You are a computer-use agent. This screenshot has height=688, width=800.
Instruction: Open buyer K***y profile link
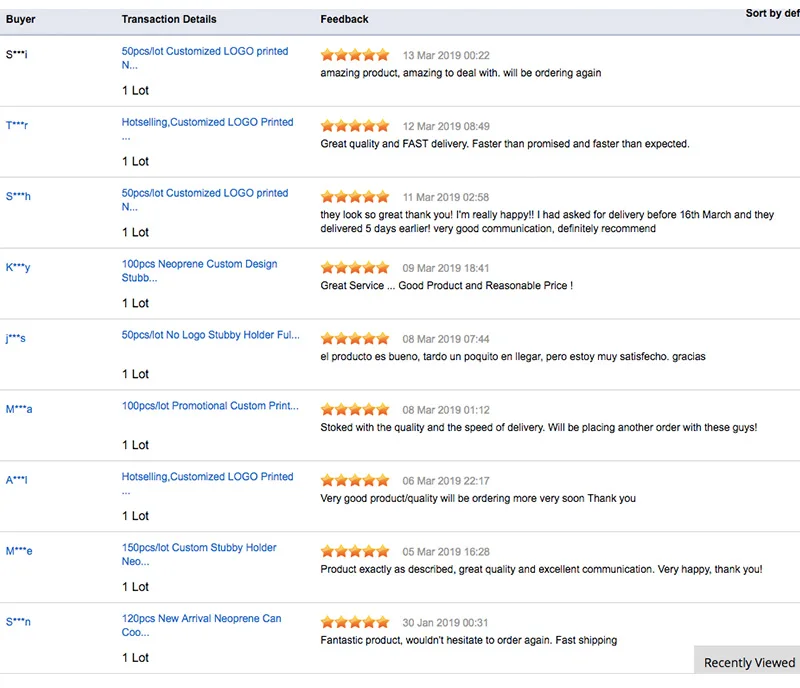point(18,267)
